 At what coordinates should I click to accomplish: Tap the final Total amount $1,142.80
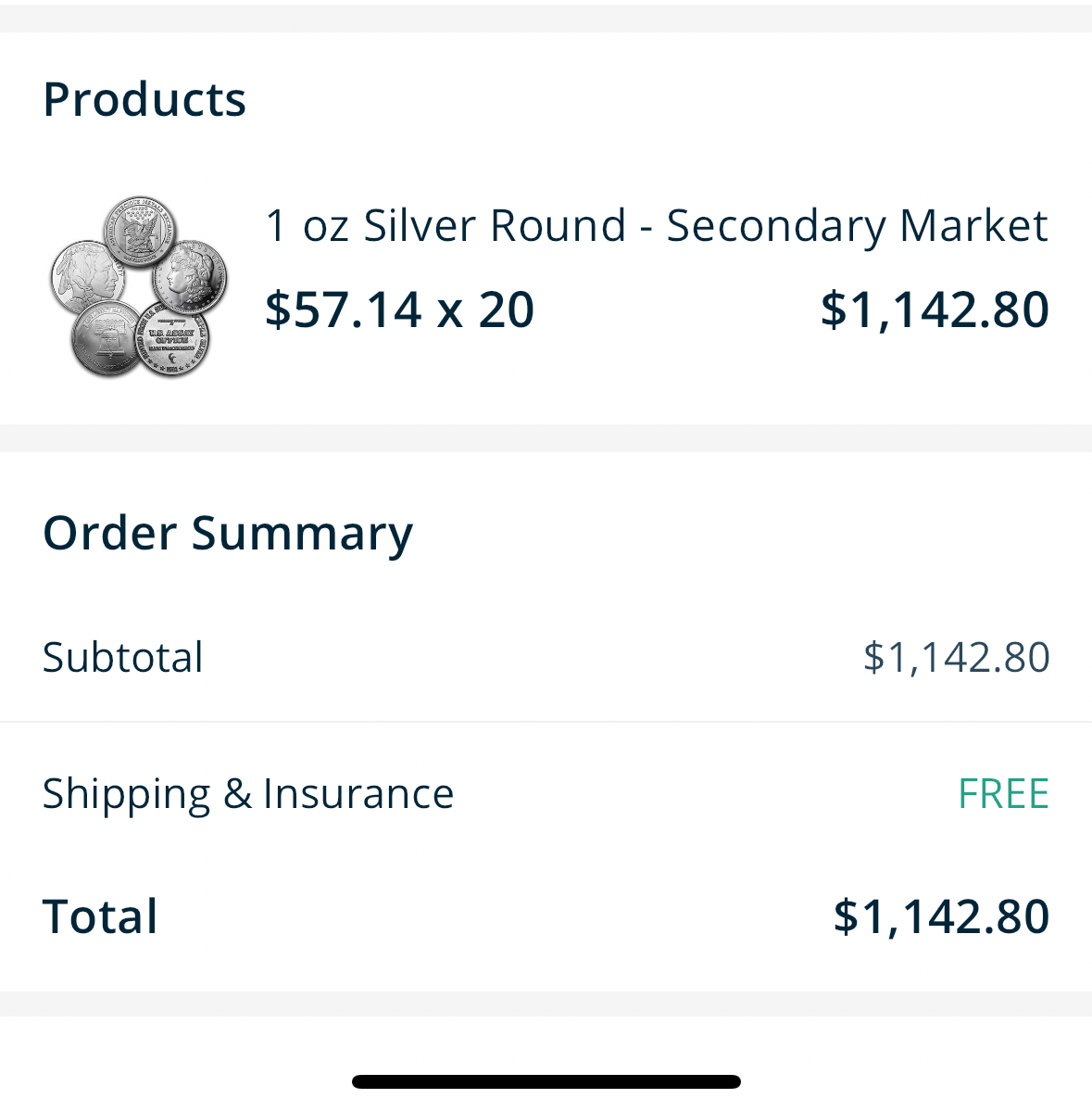coord(941,916)
